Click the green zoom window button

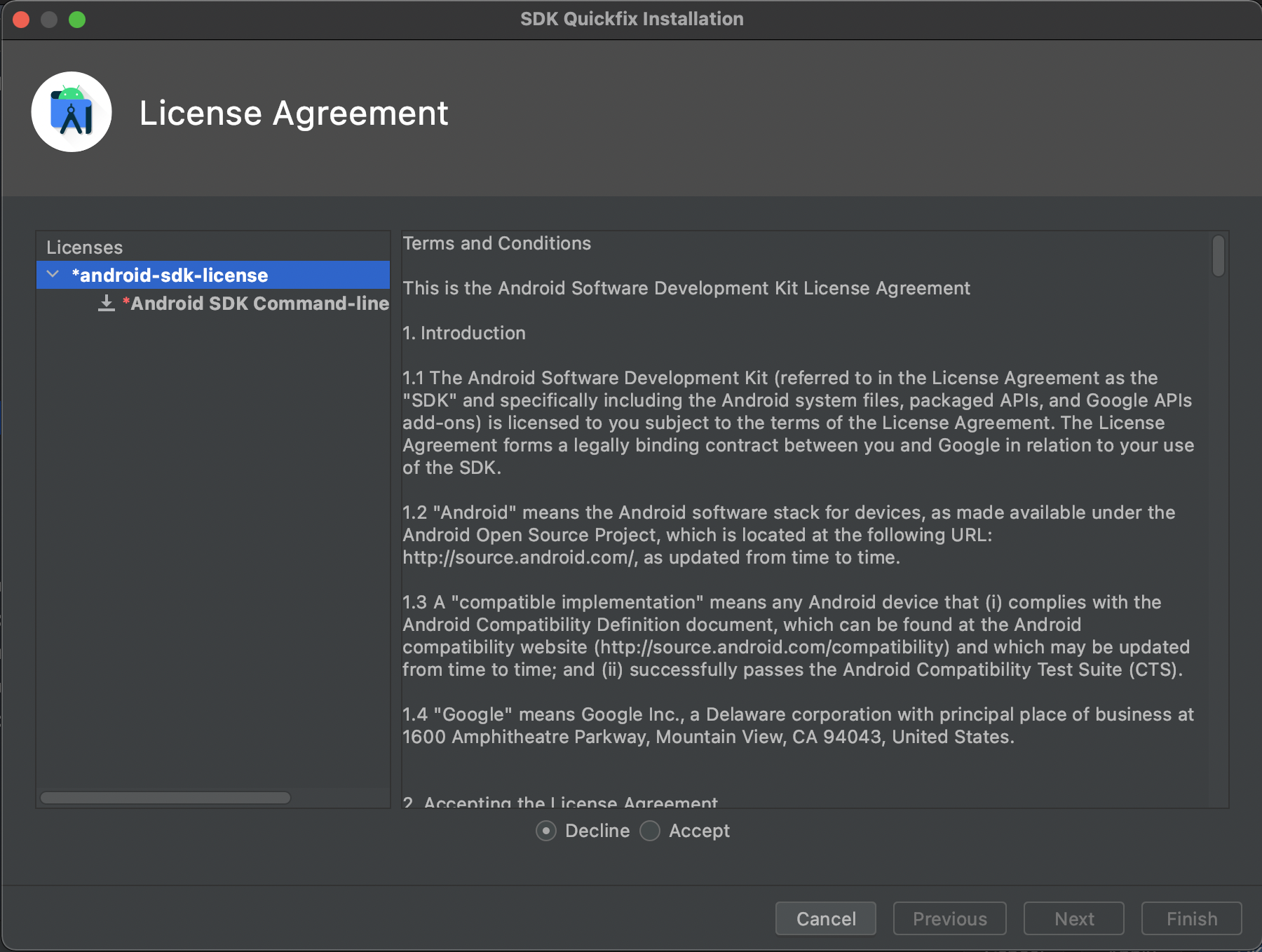point(77,19)
